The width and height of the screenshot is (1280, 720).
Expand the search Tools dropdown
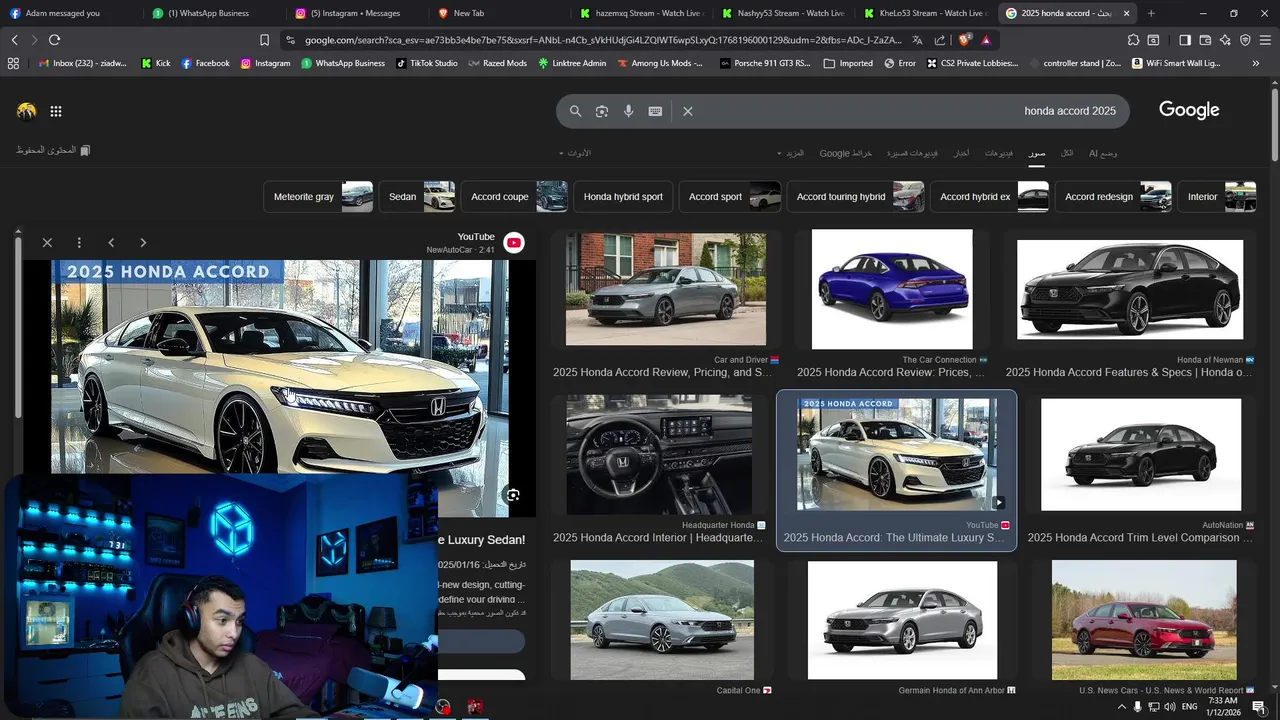point(575,153)
